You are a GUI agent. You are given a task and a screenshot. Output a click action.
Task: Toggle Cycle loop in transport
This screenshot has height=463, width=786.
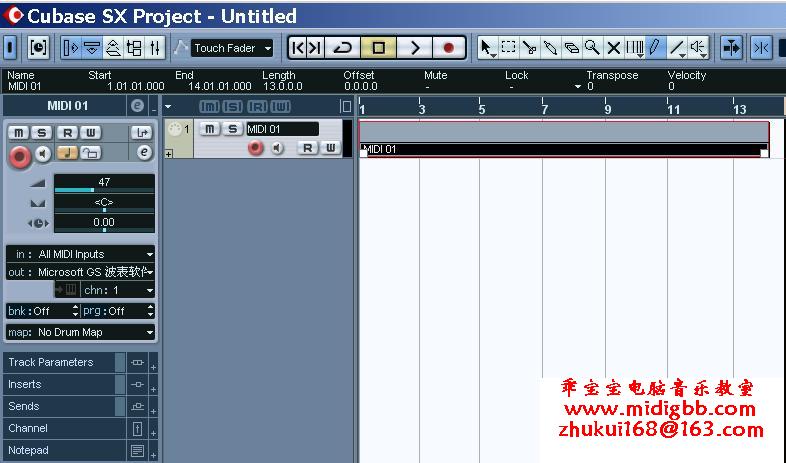(x=343, y=48)
